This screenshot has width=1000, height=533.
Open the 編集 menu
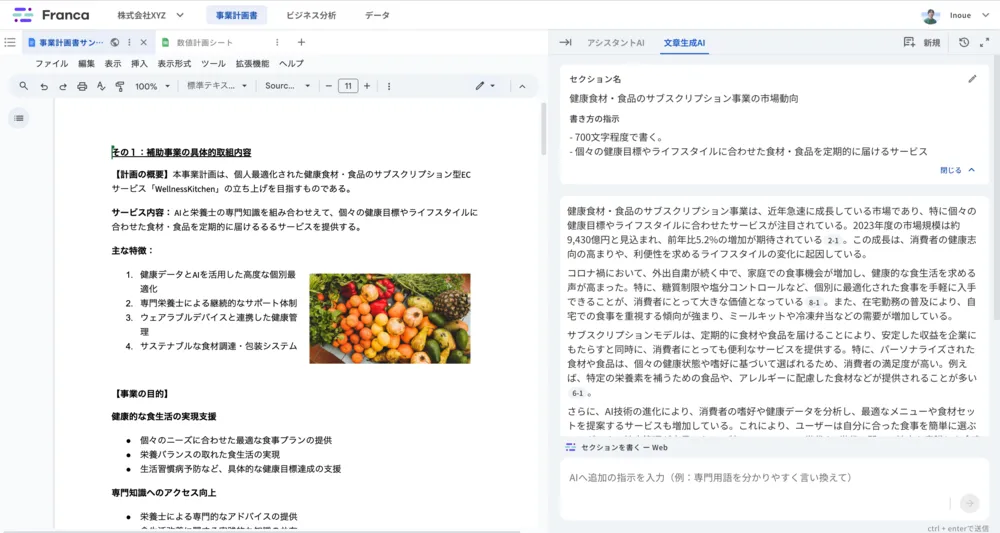point(86,64)
